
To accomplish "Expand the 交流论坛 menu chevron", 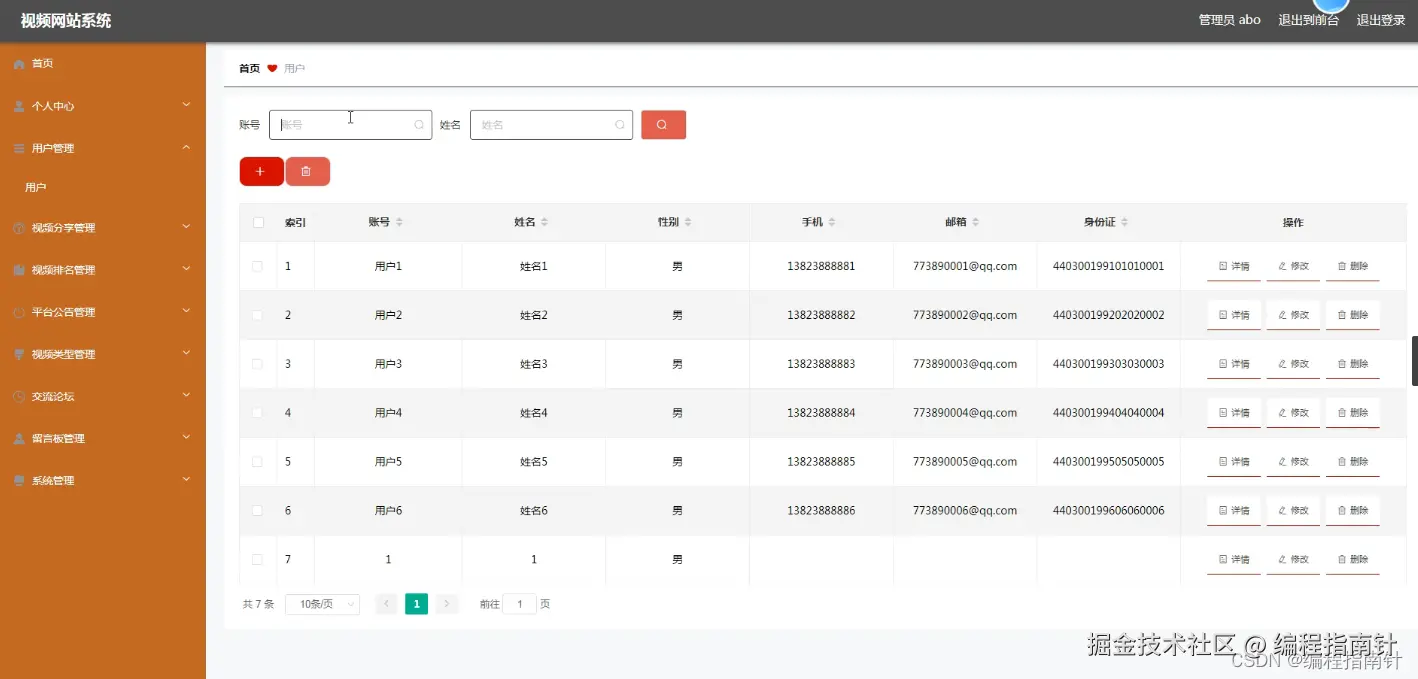I will click(x=186, y=395).
